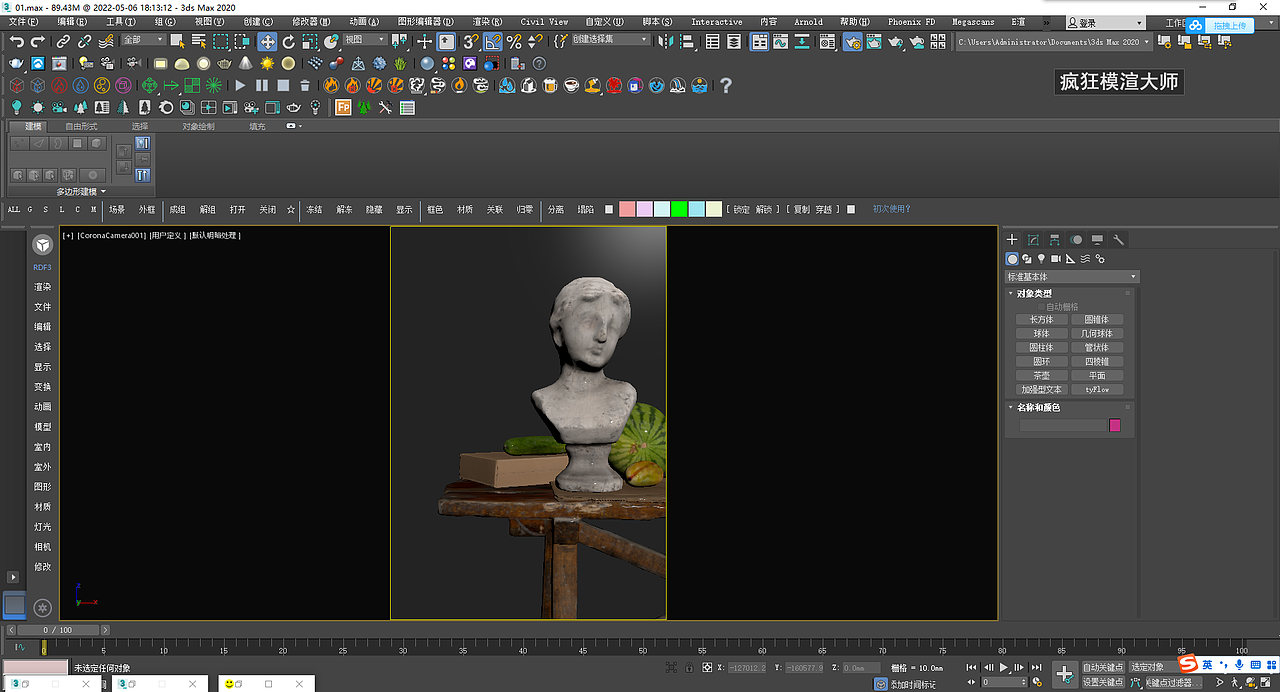The height and width of the screenshot is (692, 1280).
Task: Click the question mark help icon
Action: pos(726,86)
